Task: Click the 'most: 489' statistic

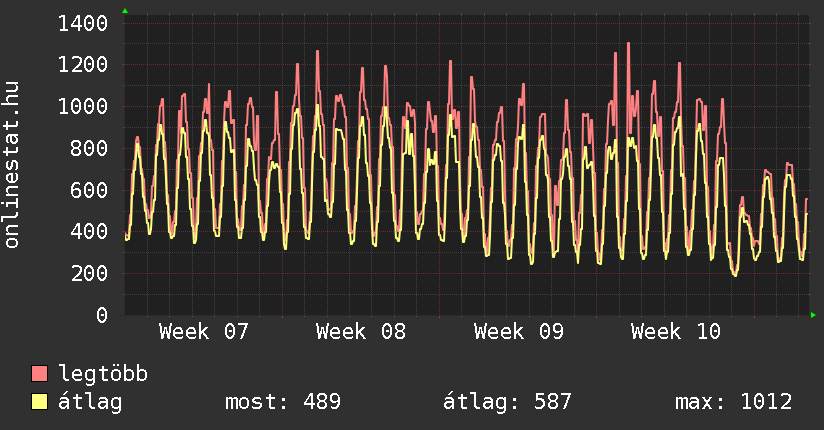Action: coord(283,402)
